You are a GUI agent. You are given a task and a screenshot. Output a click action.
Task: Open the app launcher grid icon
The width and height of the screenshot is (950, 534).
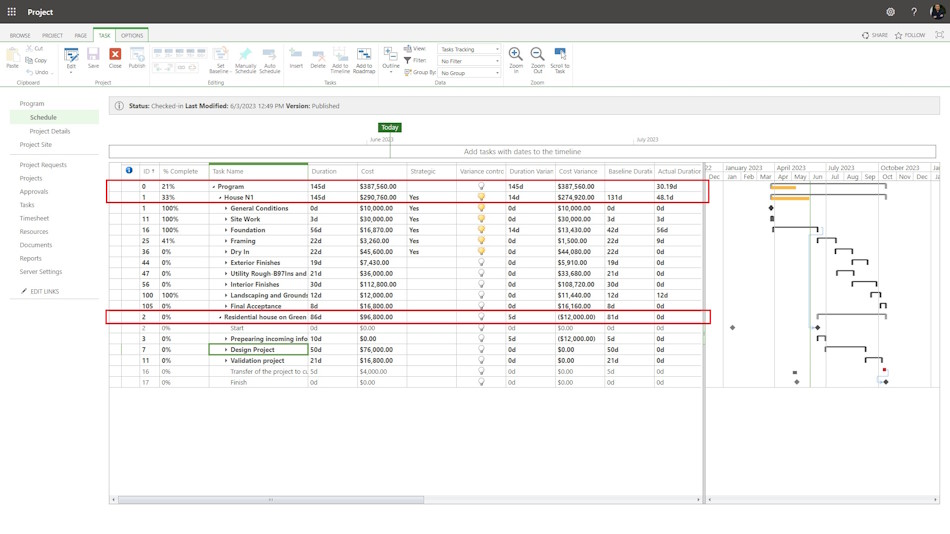tap(12, 12)
